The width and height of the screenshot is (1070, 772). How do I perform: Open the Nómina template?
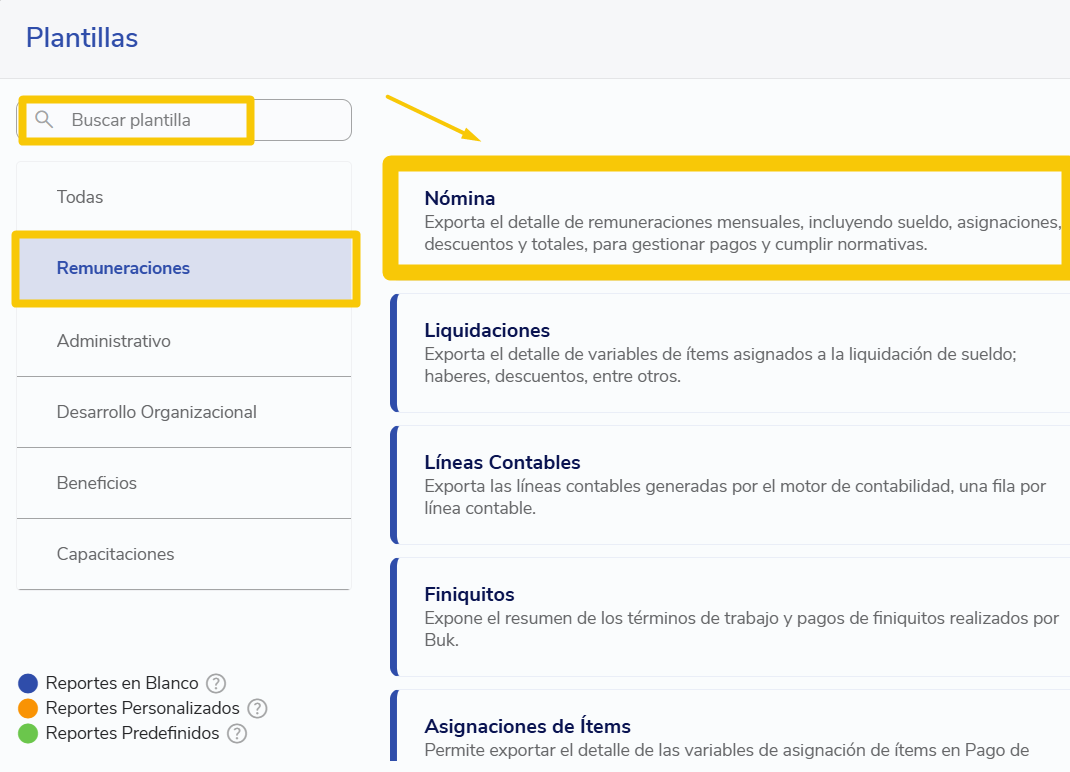[730, 219]
